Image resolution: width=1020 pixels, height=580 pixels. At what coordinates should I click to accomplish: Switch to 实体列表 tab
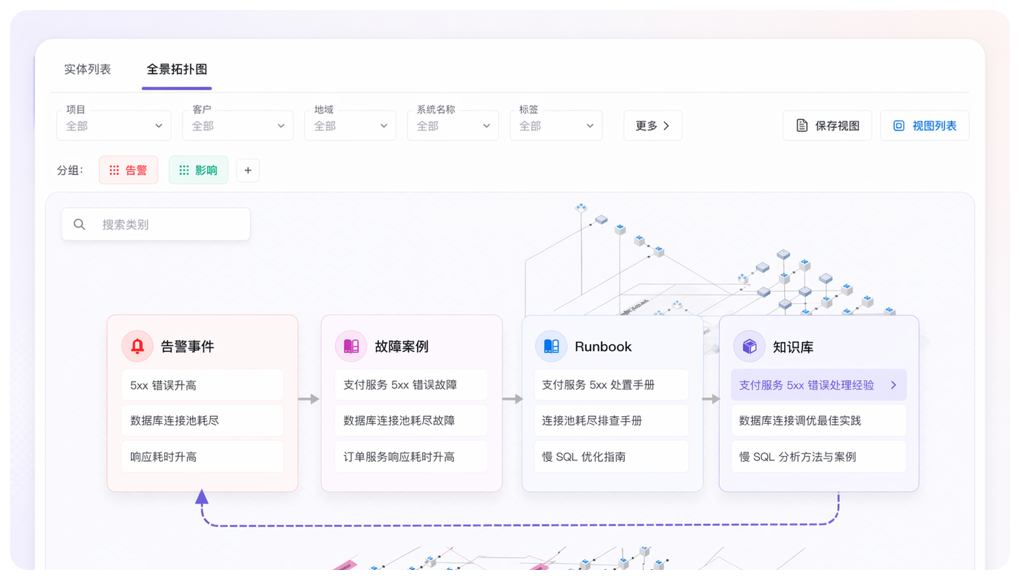pos(87,69)
